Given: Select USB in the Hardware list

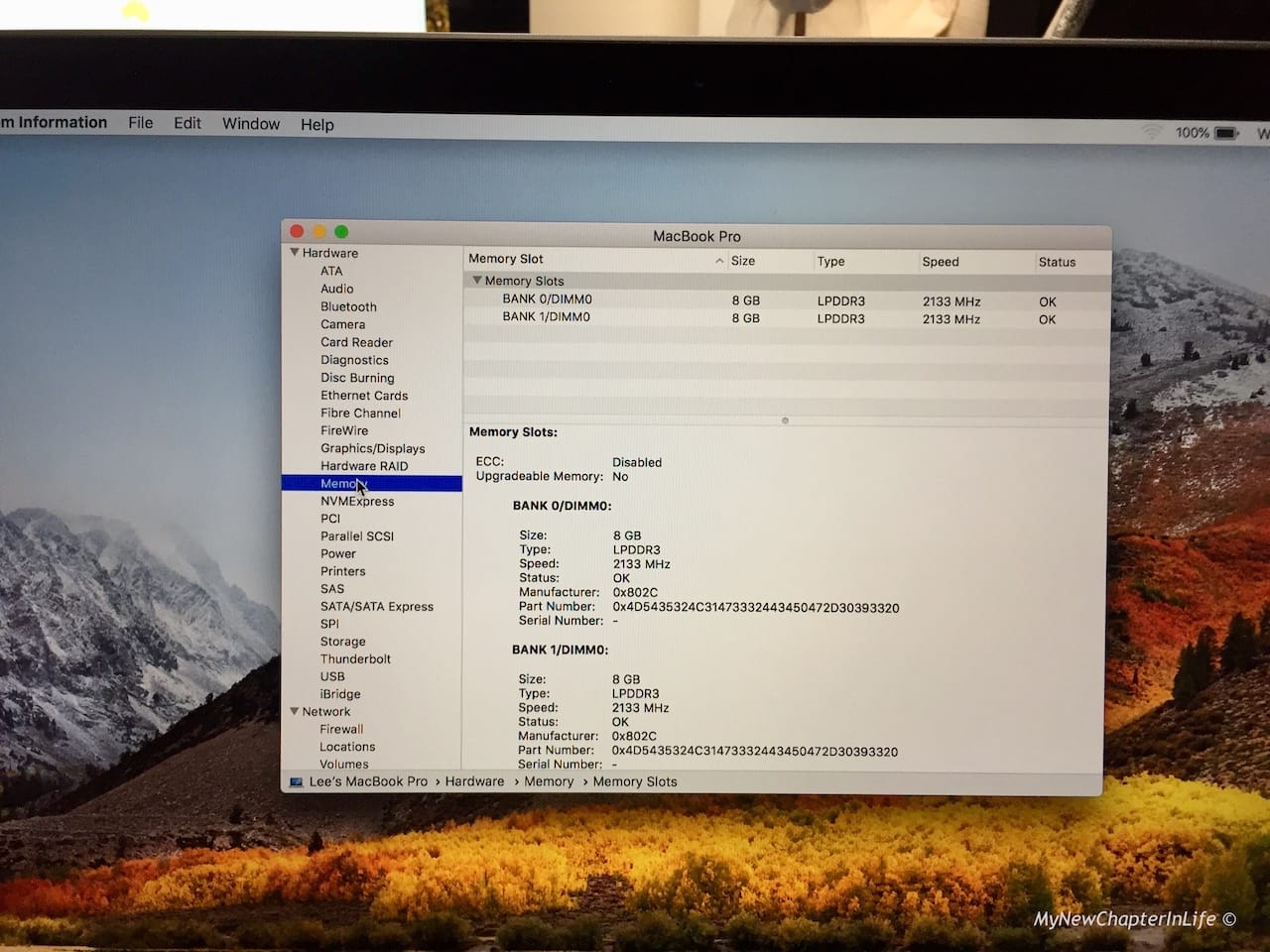Looking at the screenshot, I should (x=332, y=676).
